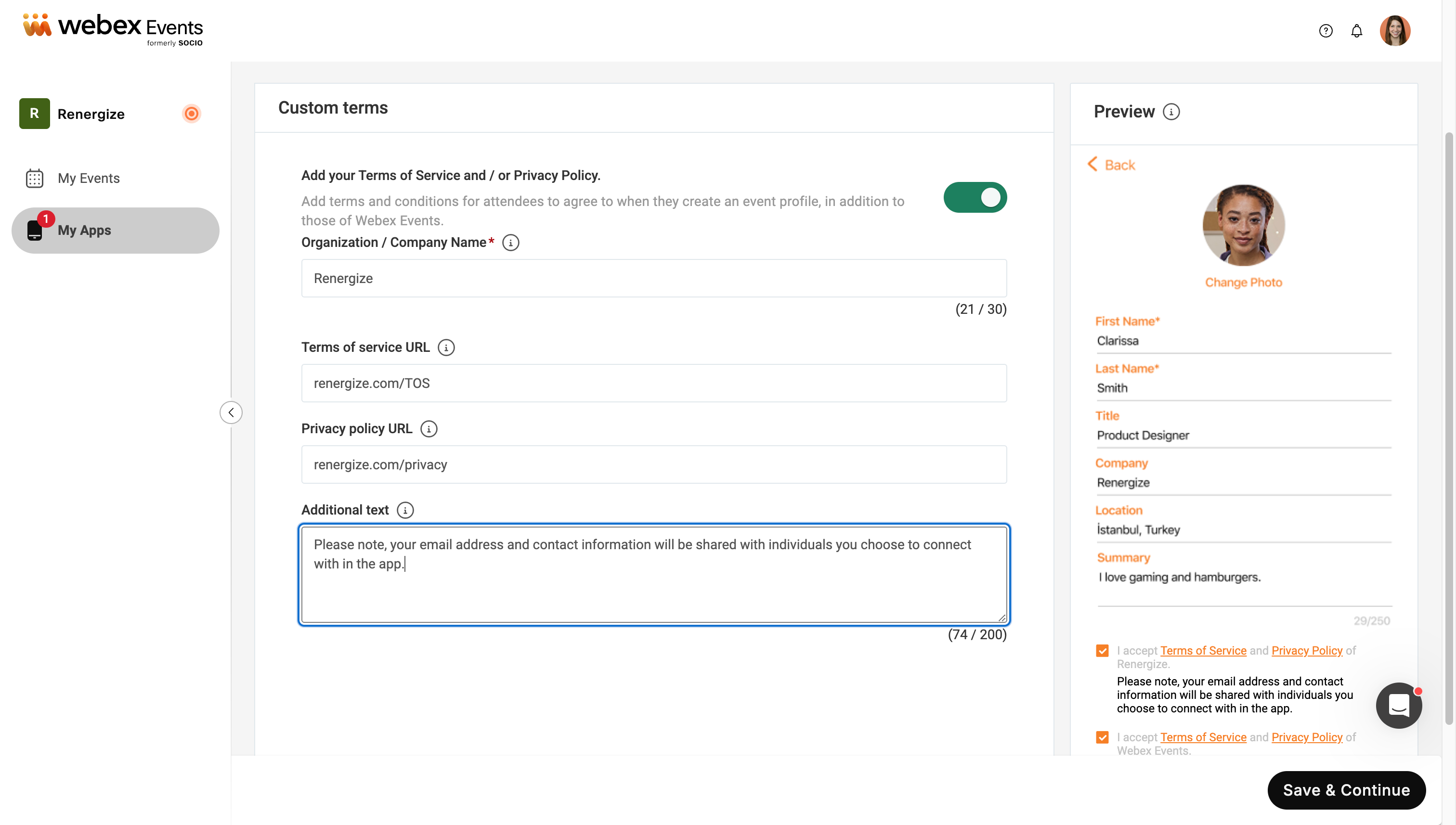
Task: Open the chat support bubble
Action: [x=1399, y=706]
